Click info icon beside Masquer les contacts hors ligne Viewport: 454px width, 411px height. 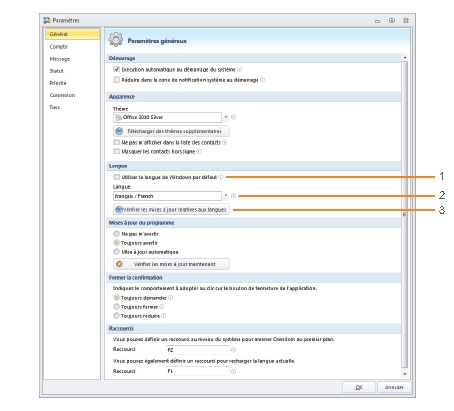point(199,151)
